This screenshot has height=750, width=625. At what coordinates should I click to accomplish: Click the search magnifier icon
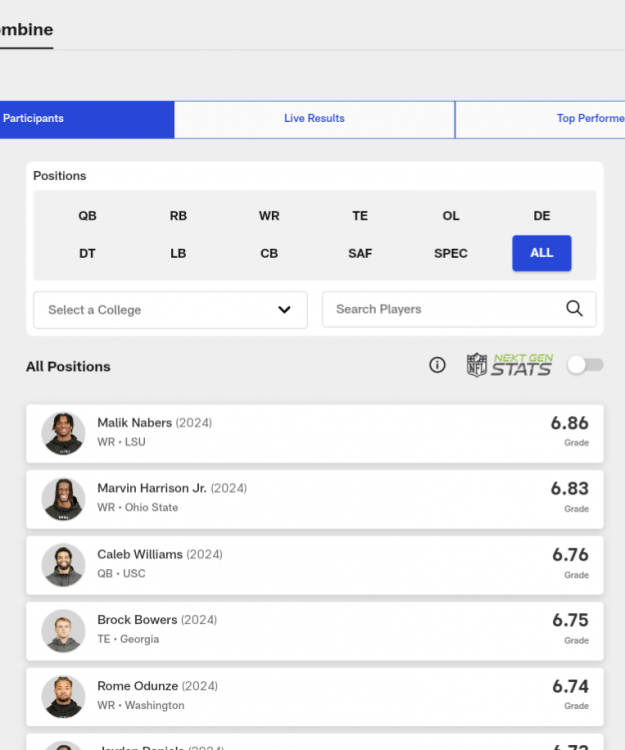click(574, 309)
